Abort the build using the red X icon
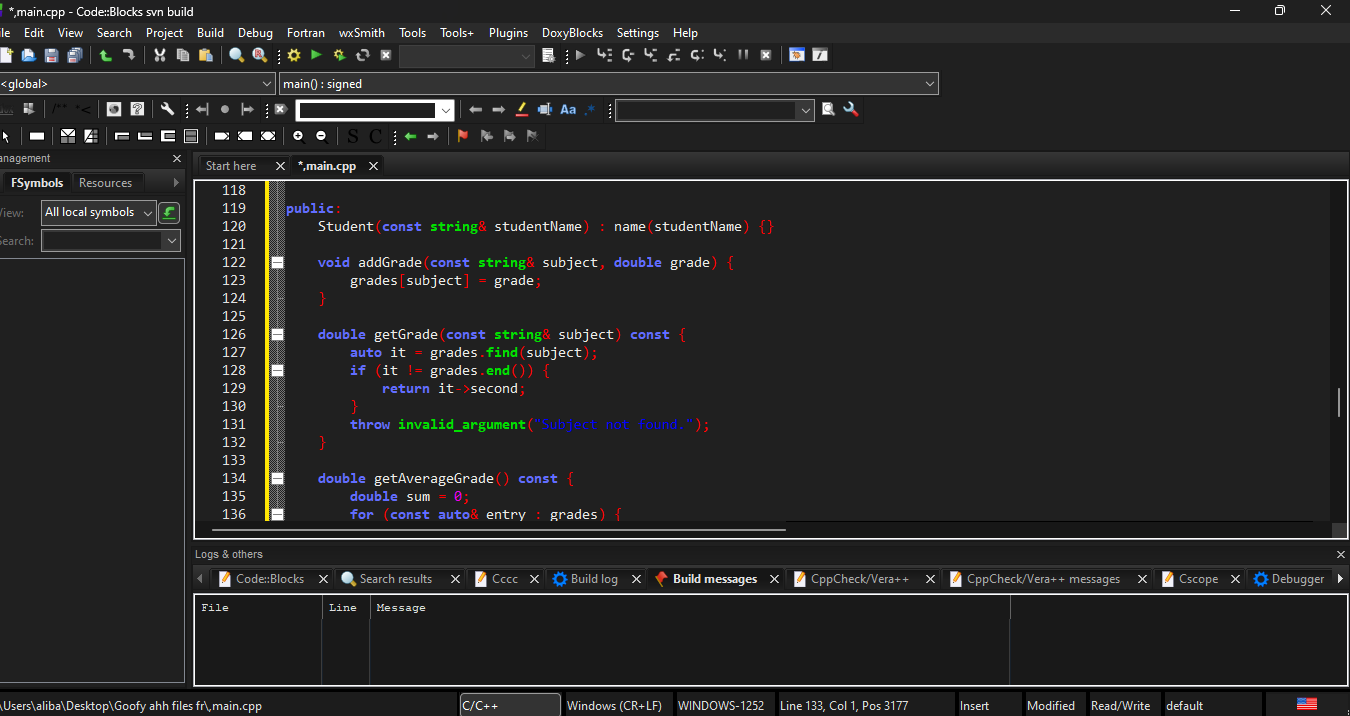The width and height of the screenshot is (1350, 716). [x=385, y=55]
